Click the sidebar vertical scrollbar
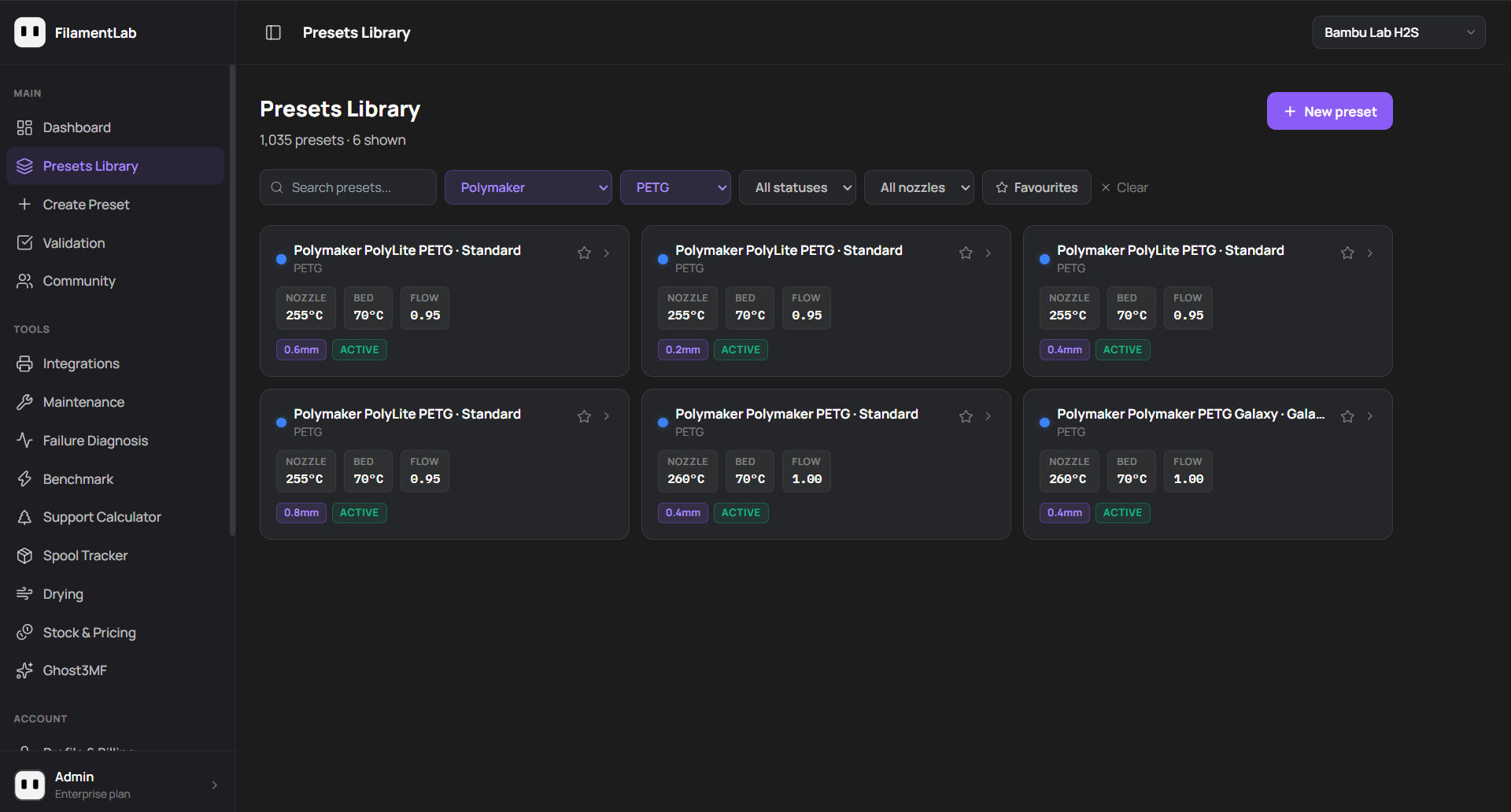The image size is (1511, 812). point(232,301)
